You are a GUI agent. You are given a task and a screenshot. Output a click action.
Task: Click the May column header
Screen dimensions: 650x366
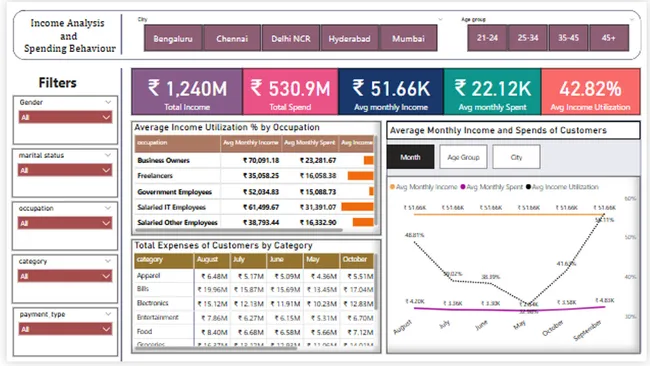(x=321, y=260)
